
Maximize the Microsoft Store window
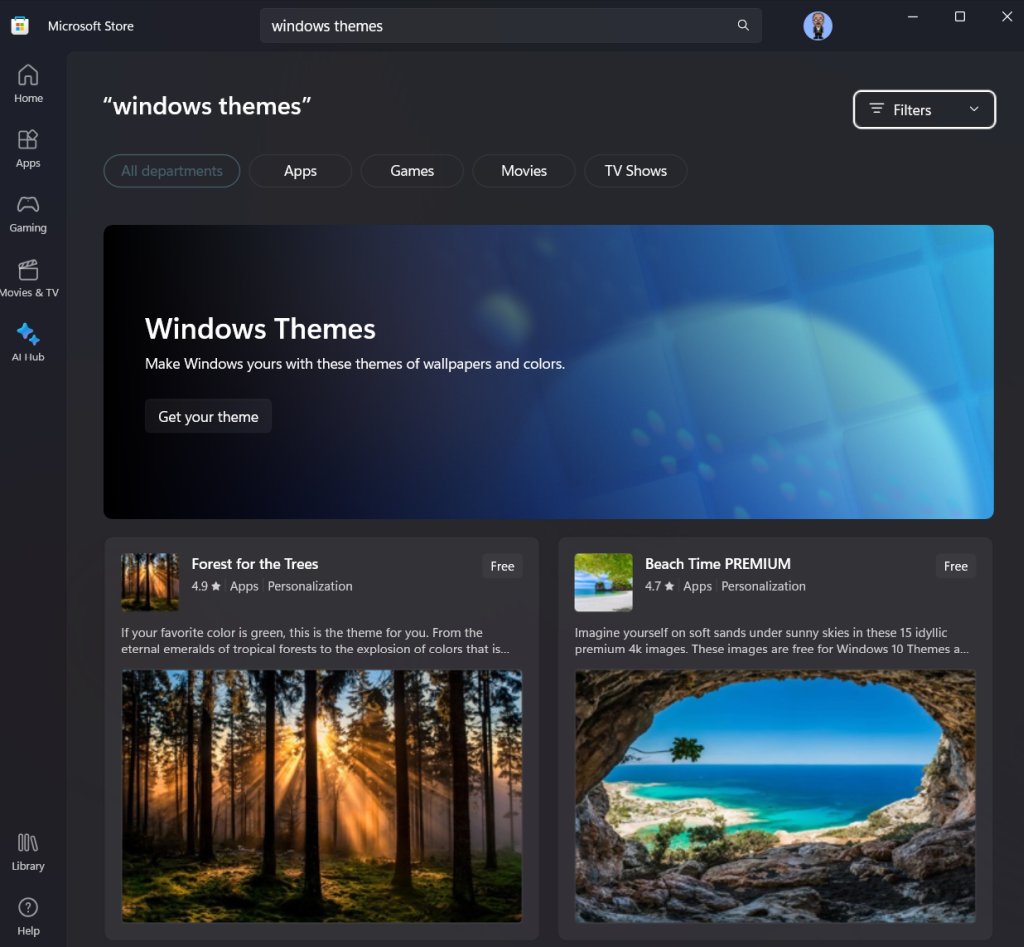[960, 16]
